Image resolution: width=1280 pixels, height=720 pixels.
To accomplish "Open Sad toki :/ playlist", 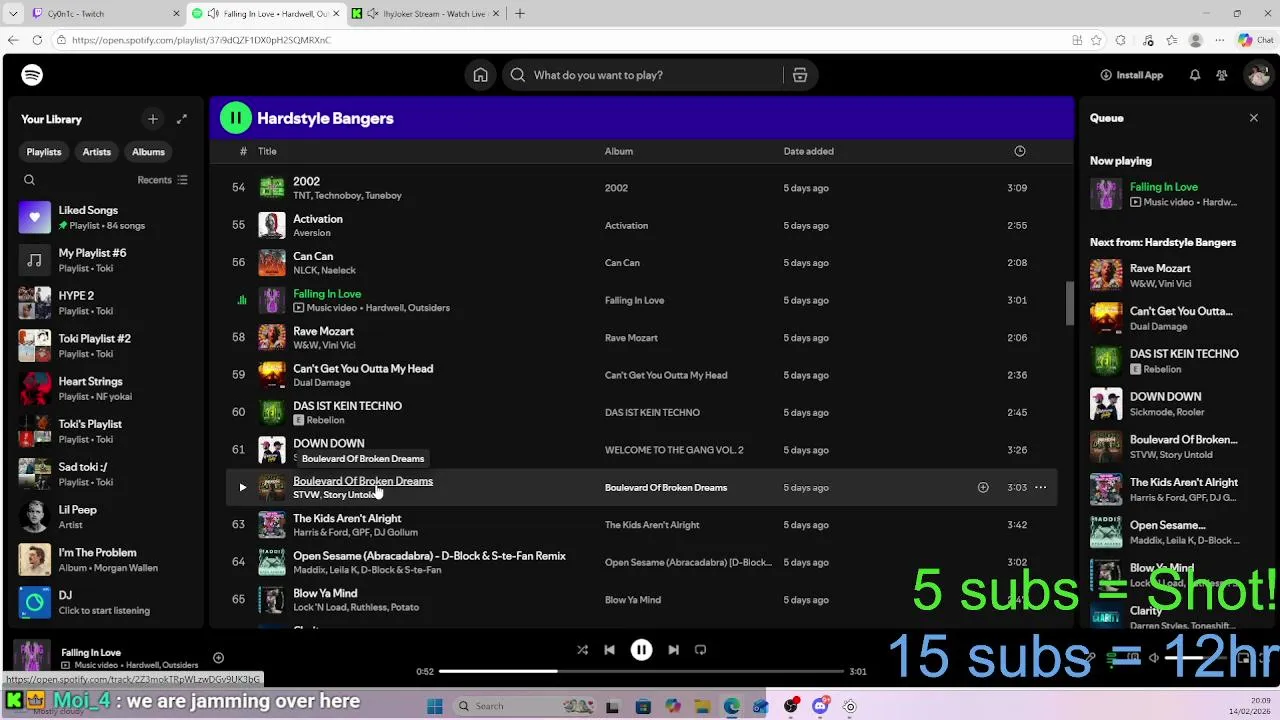I will click(x=107, y=474).
